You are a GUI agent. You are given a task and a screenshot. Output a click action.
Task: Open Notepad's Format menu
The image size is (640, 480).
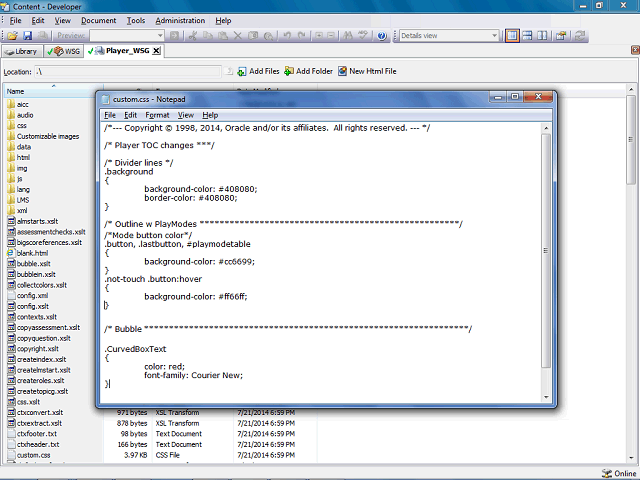pos(157,115)
